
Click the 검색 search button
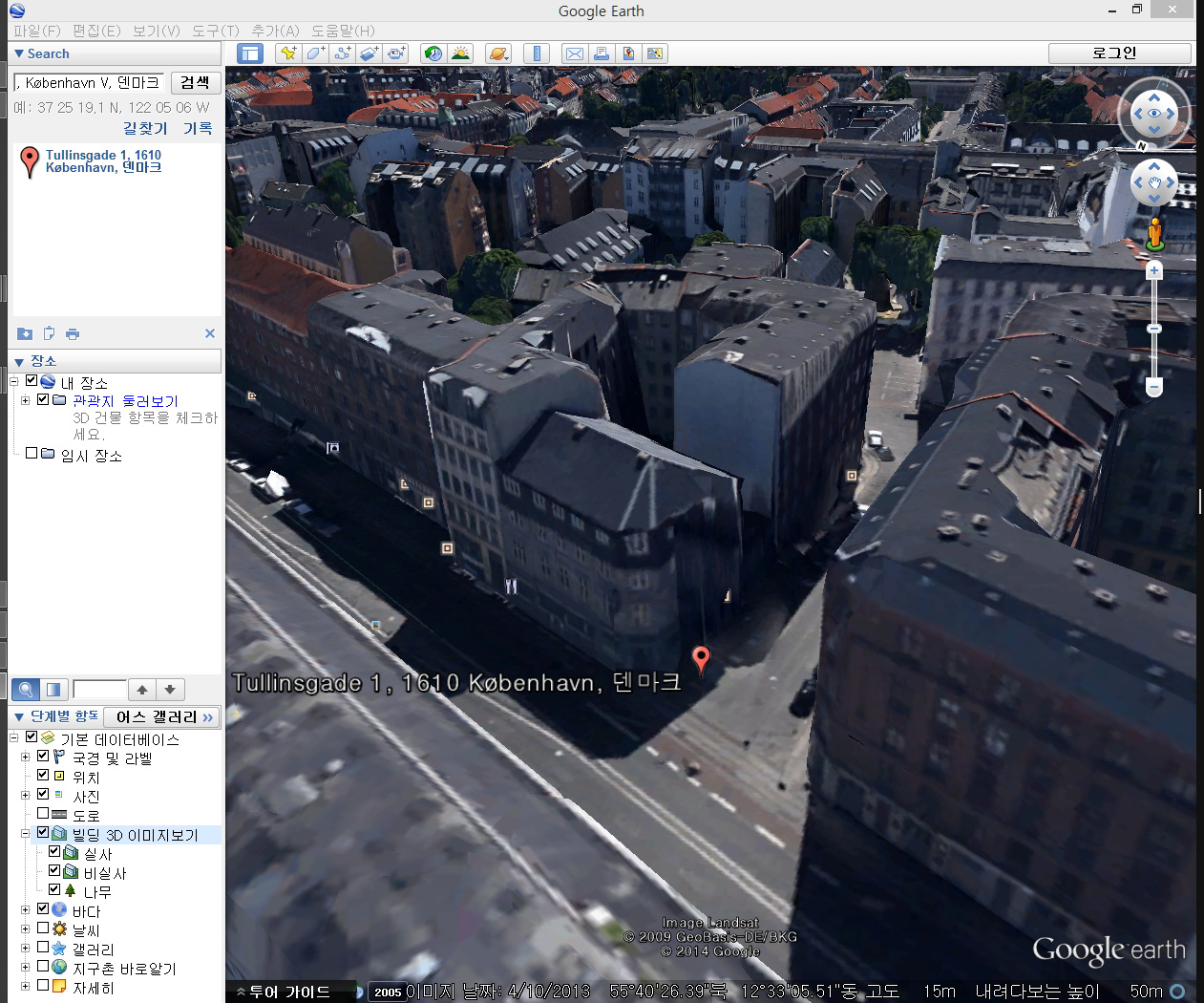pyautogui.click(x=196, y=83)
